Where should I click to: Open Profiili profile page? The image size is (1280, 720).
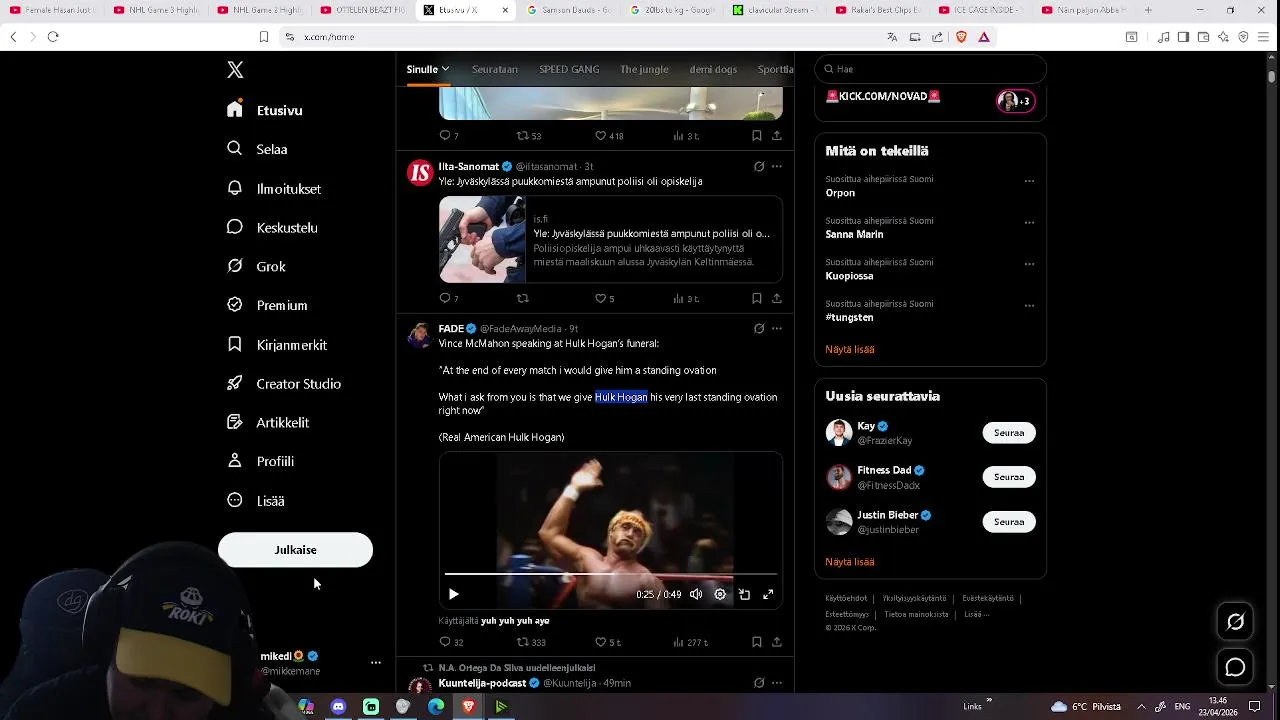[260, 461]
